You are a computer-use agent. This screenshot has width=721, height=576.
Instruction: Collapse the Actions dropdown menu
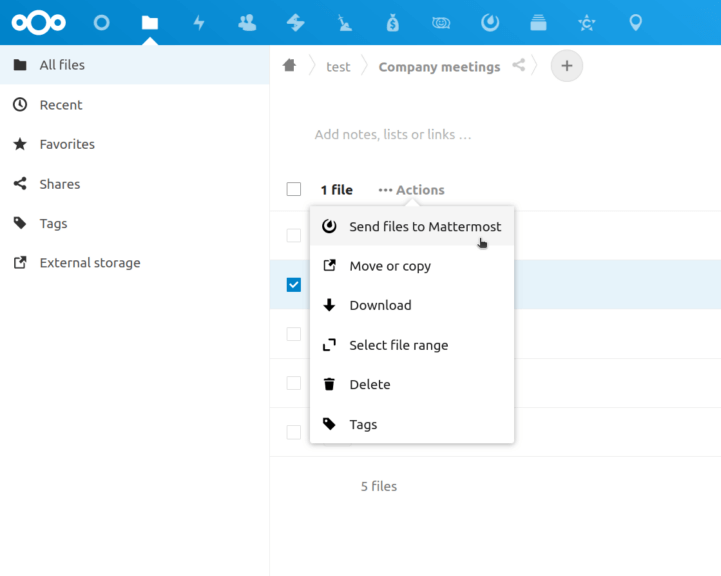(412, 190)
